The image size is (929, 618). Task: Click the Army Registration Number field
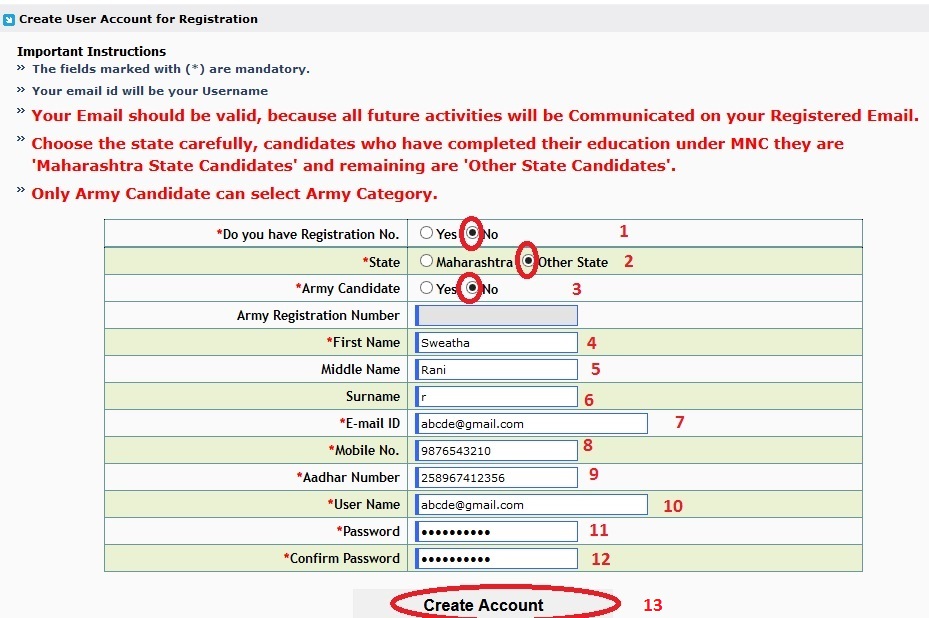click(496, 315)
